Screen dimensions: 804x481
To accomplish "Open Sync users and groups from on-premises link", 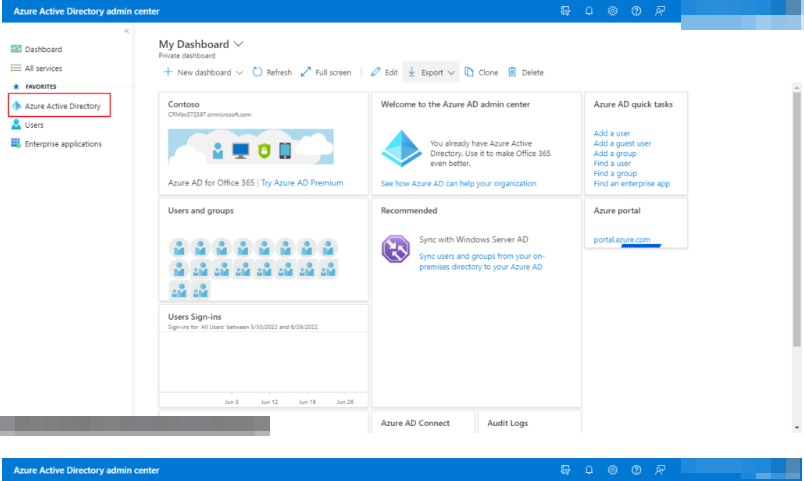I will click(x=481, y=262).
